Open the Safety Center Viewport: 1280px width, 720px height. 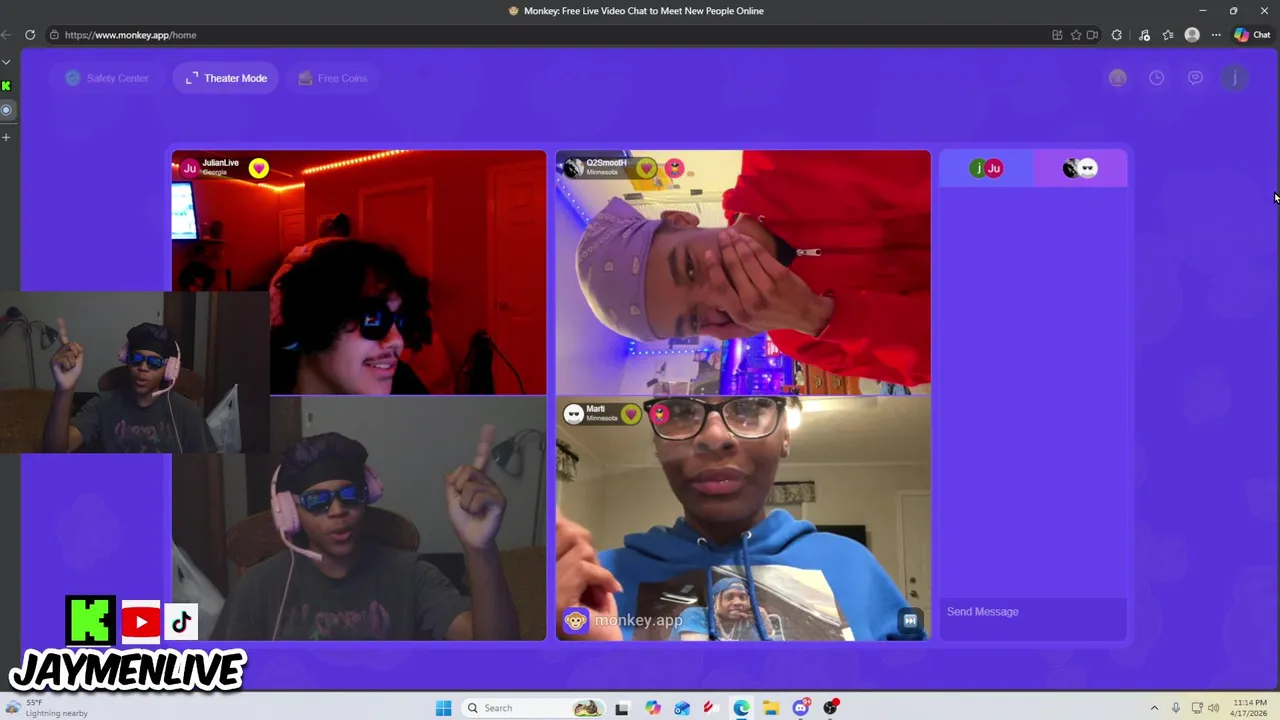(x=106, y=78)
